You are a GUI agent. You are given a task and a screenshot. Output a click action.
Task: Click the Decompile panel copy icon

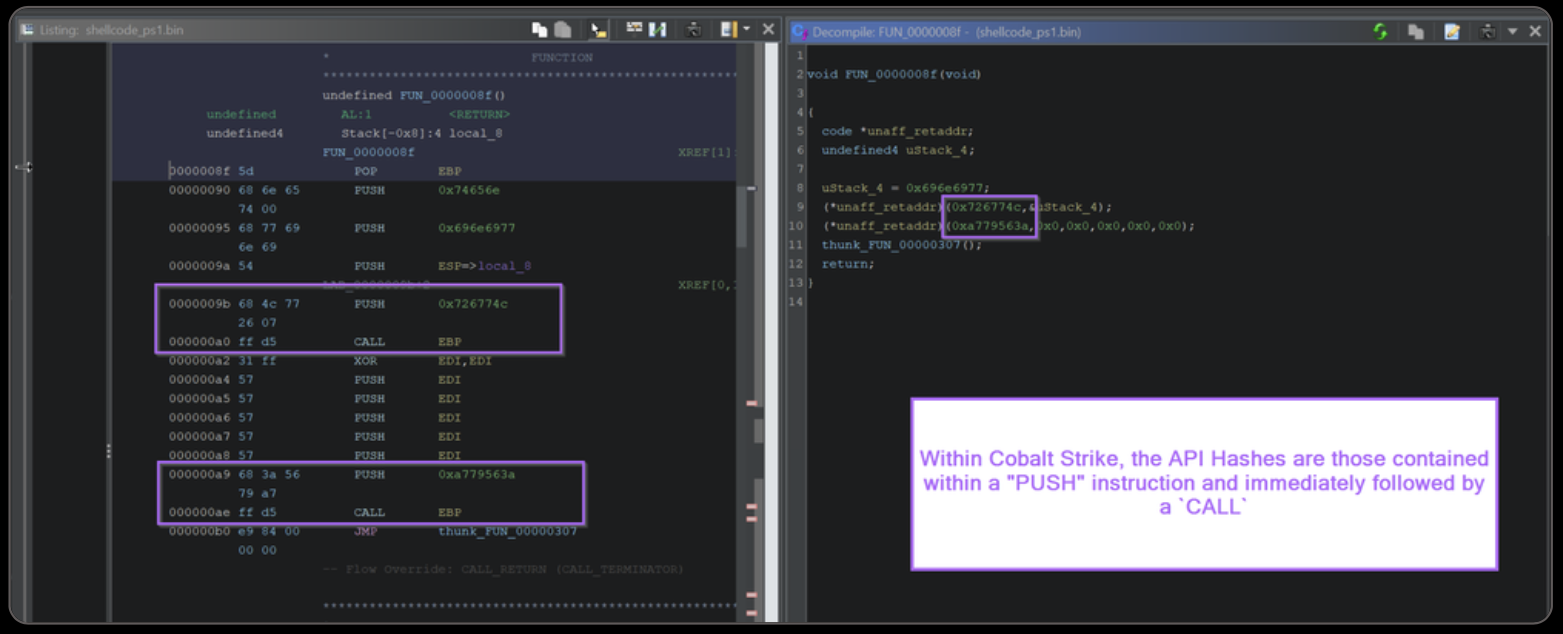click(x=1416, y=31)
